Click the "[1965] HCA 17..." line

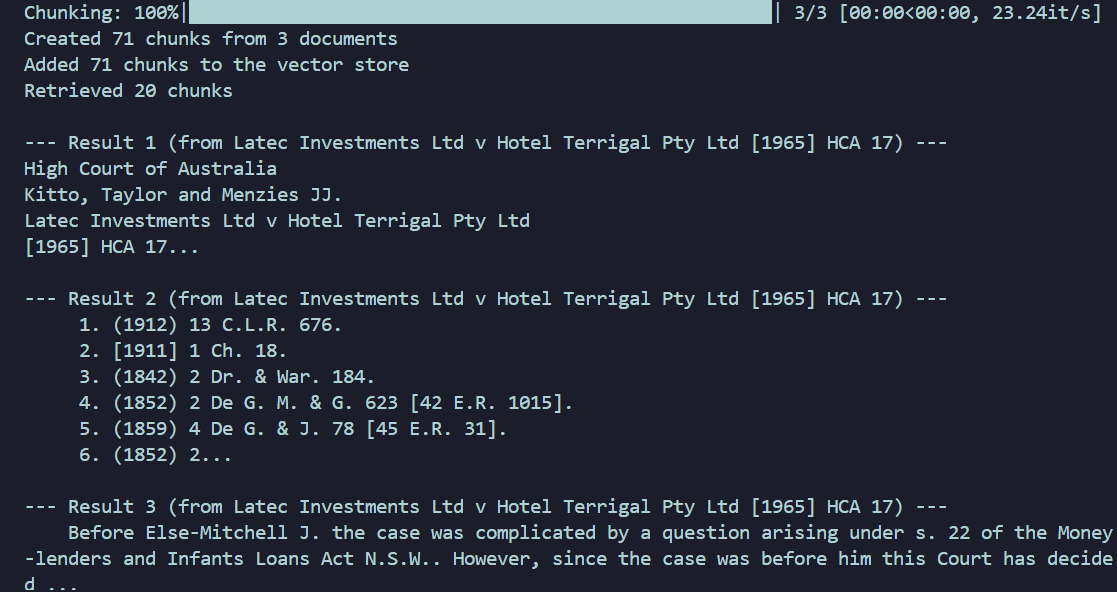tap(111, 247)
